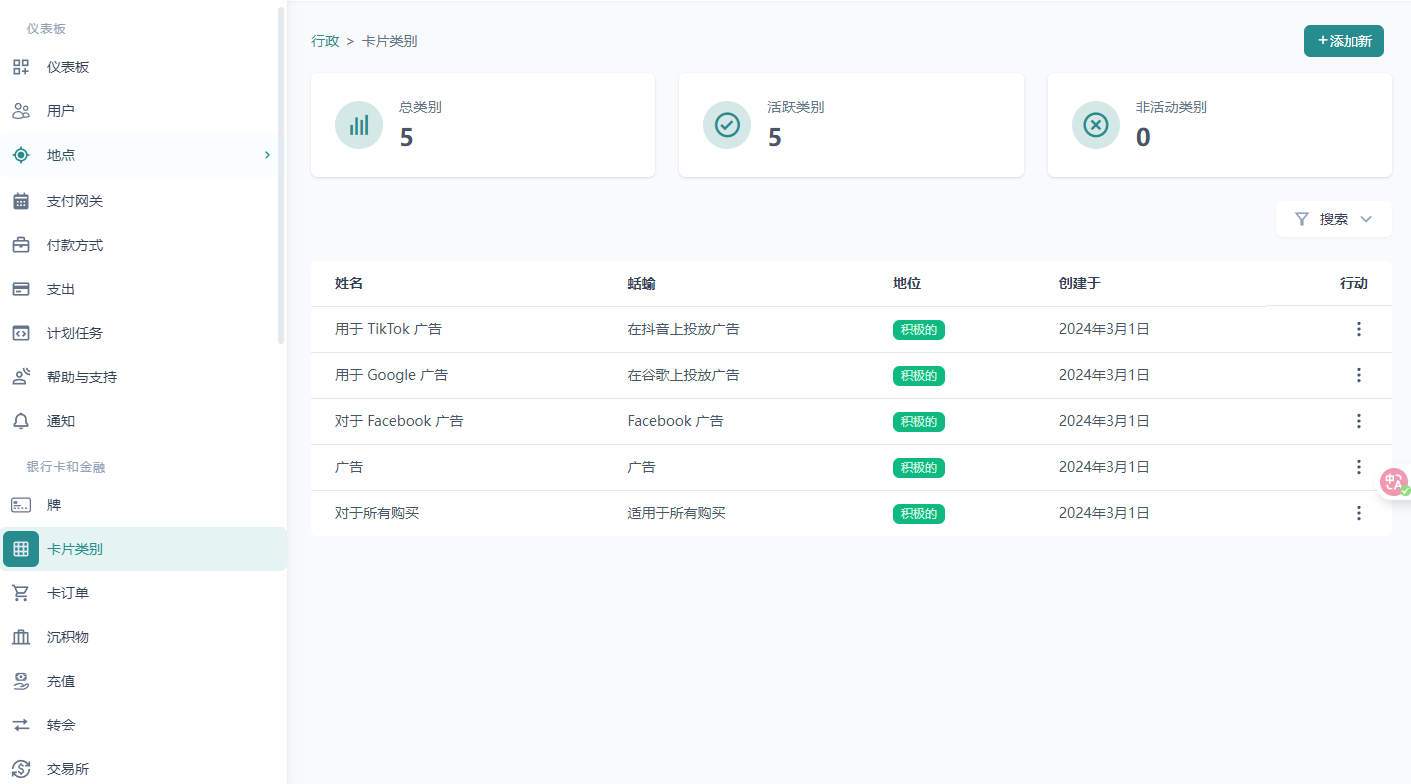The height and width of the screenshot is (784, 1411).
Task: Click the X circle icon in 非活动类别 card
Action: tap(1096, 125)
